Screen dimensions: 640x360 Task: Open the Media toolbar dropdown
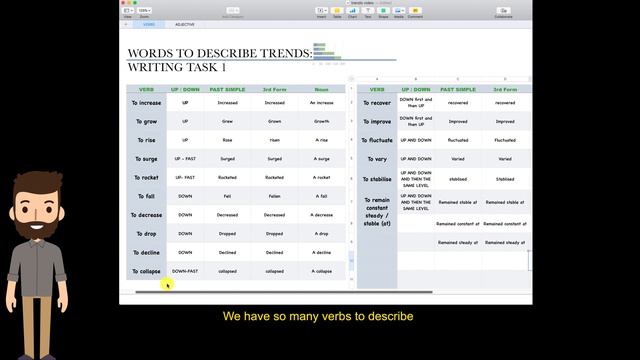click(399, 11)
